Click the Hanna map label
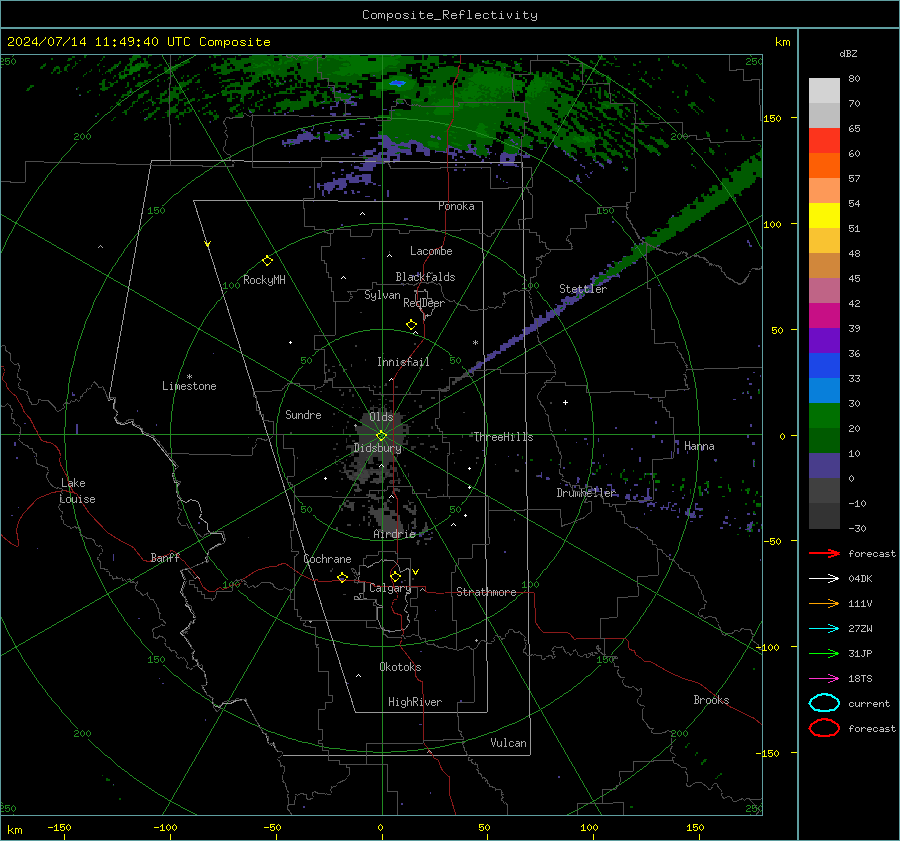 (699, 445)
